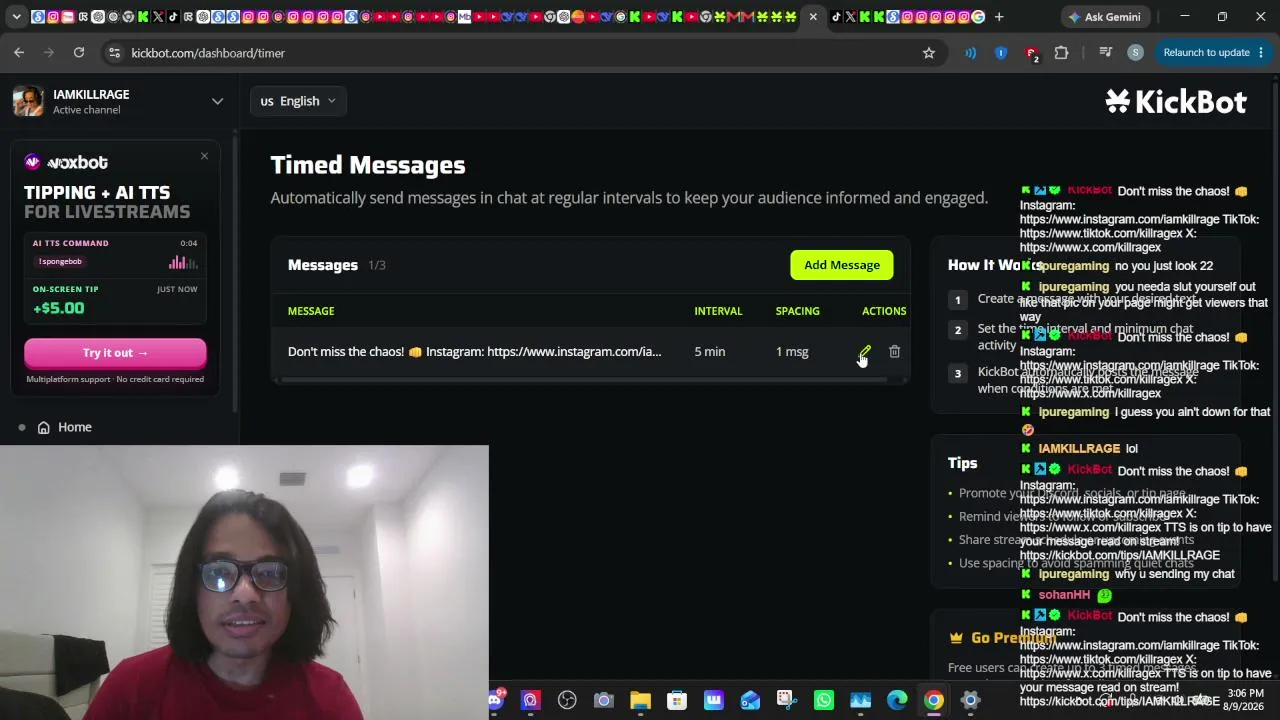Open the English language dropdown
The height and width of the screenshot is (720, 1280).
click(298, 101)
